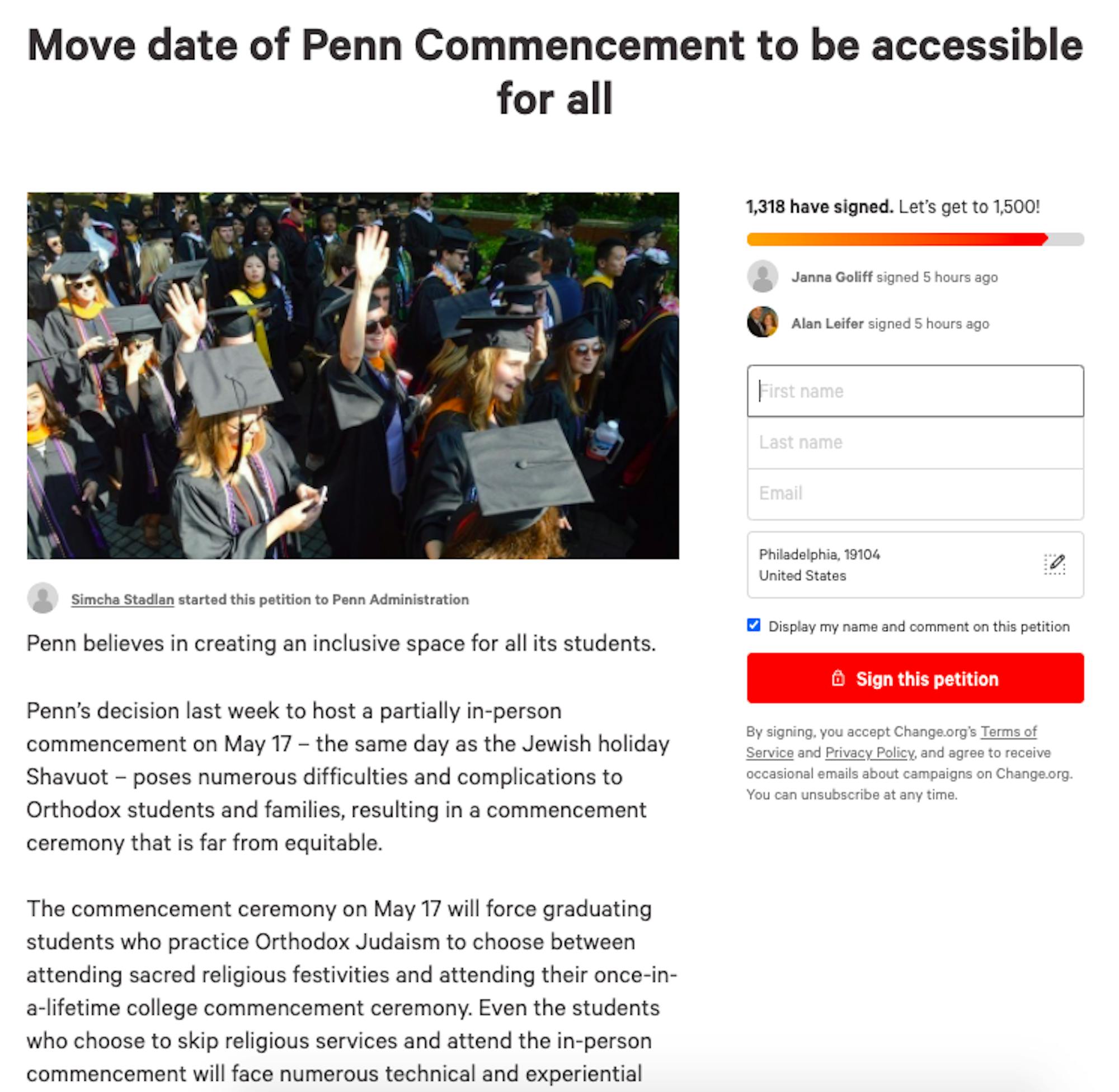Screen dimensions: 1119x1092
Task: Select the Email entry box
Action: click(915, 492)
